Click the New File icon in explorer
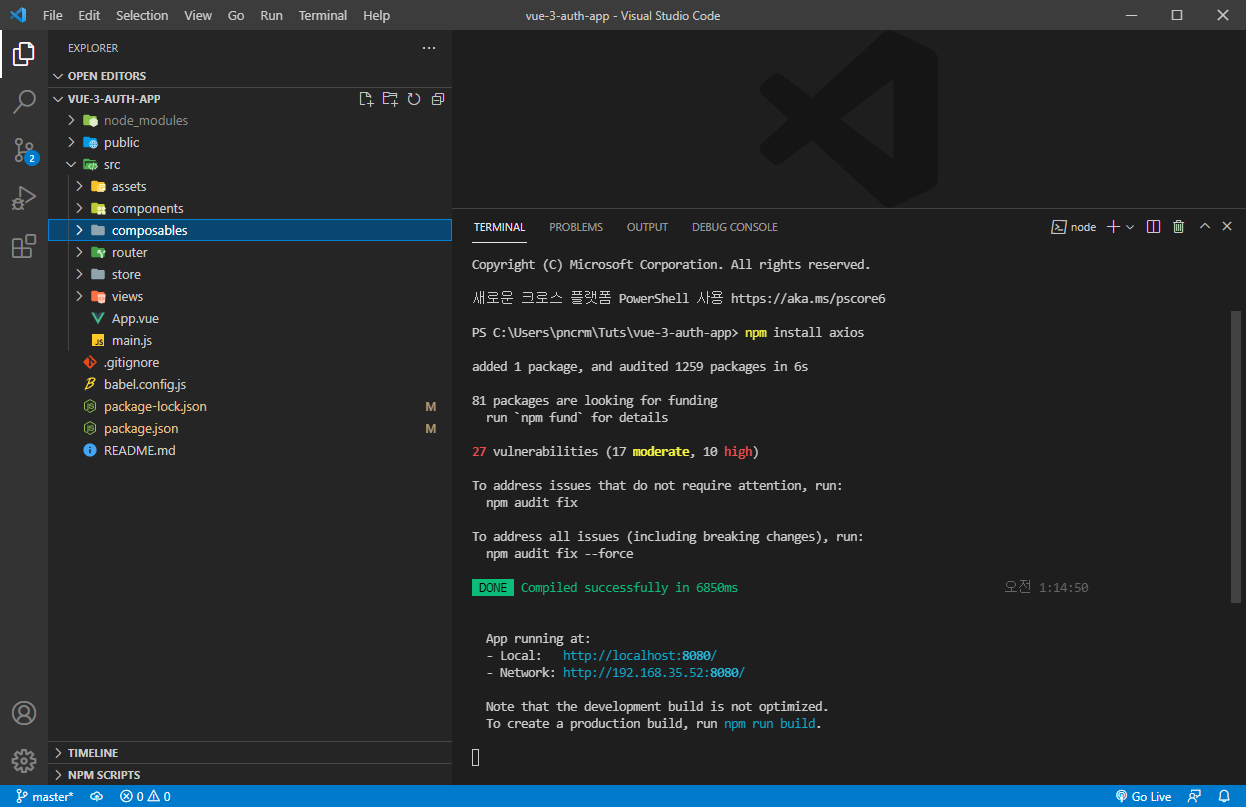This screenshot has width=1246, height=807. (366, 99)
